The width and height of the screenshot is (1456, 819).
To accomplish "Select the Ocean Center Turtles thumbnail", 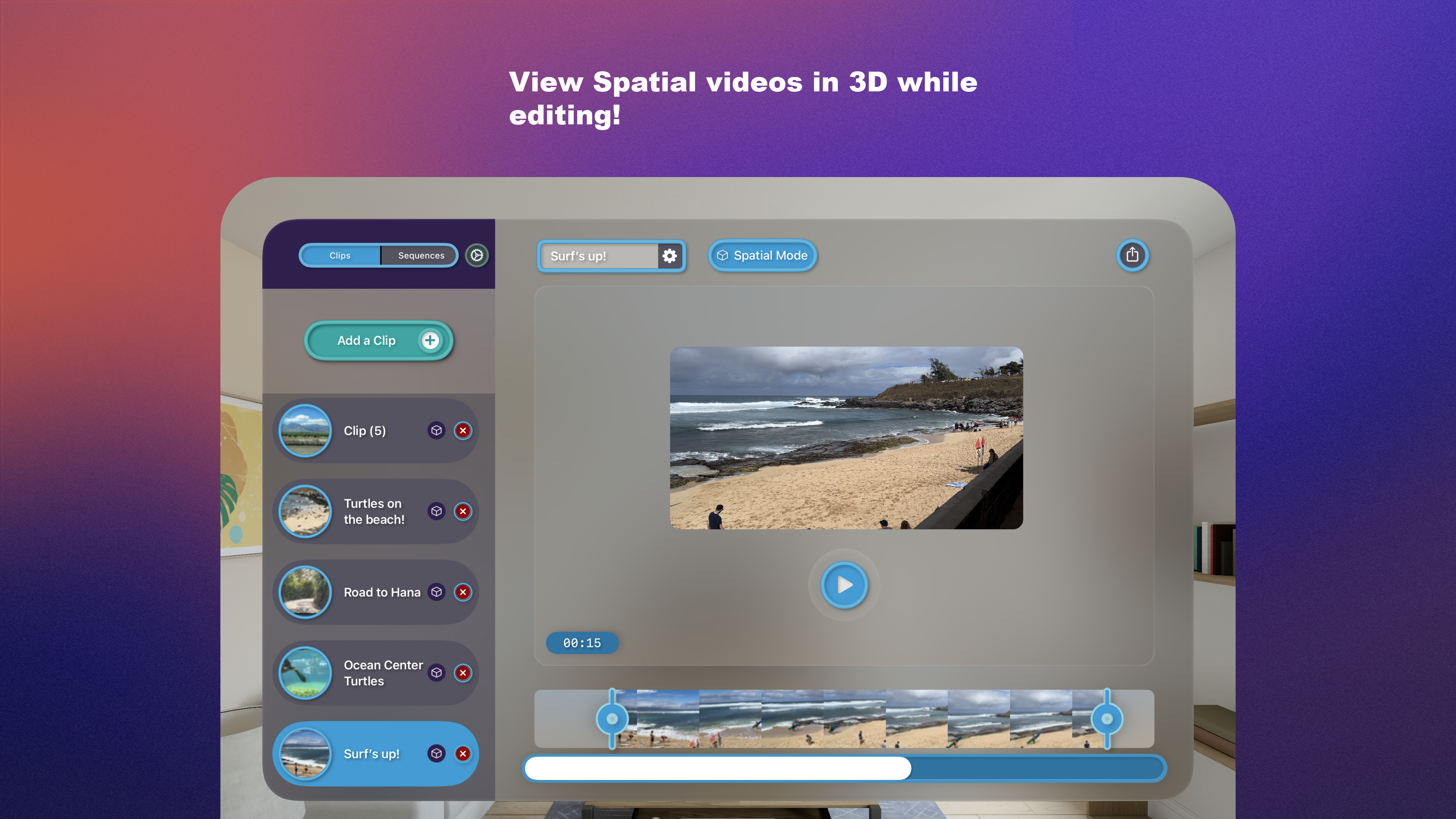I will coord(305,673).
